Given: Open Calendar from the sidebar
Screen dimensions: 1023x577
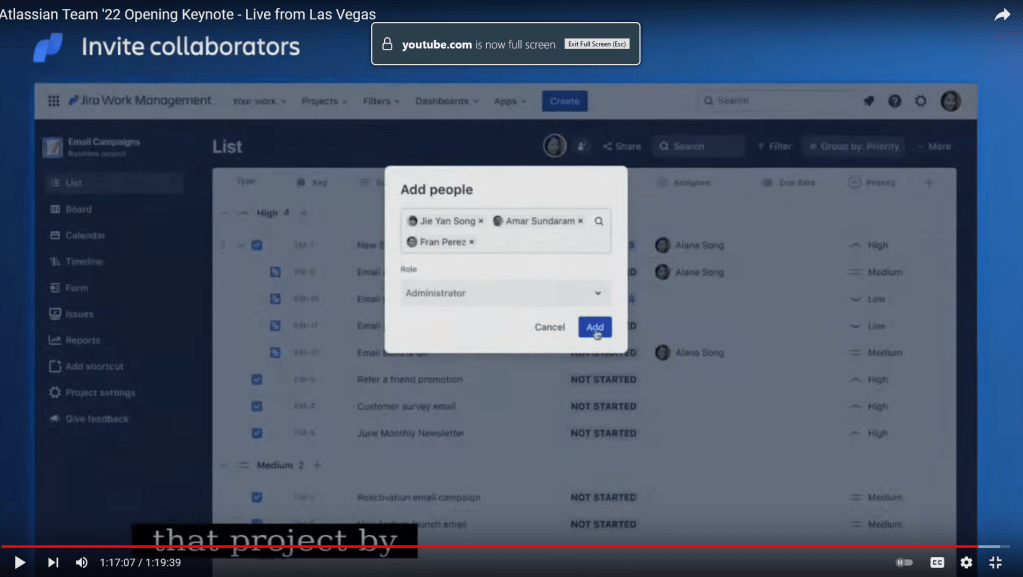Looking at the screenshot, I should point(85,235).
